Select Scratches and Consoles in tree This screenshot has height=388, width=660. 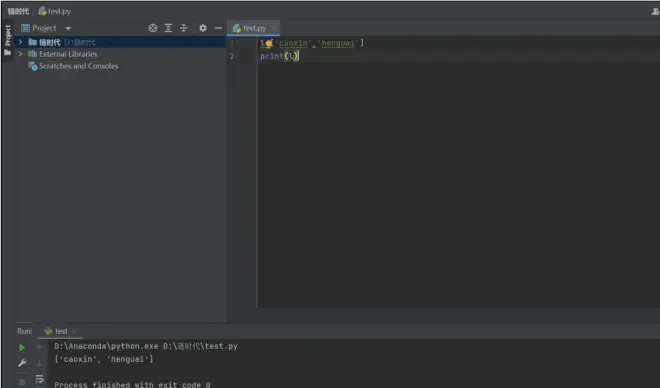click(x=78, y=66)
